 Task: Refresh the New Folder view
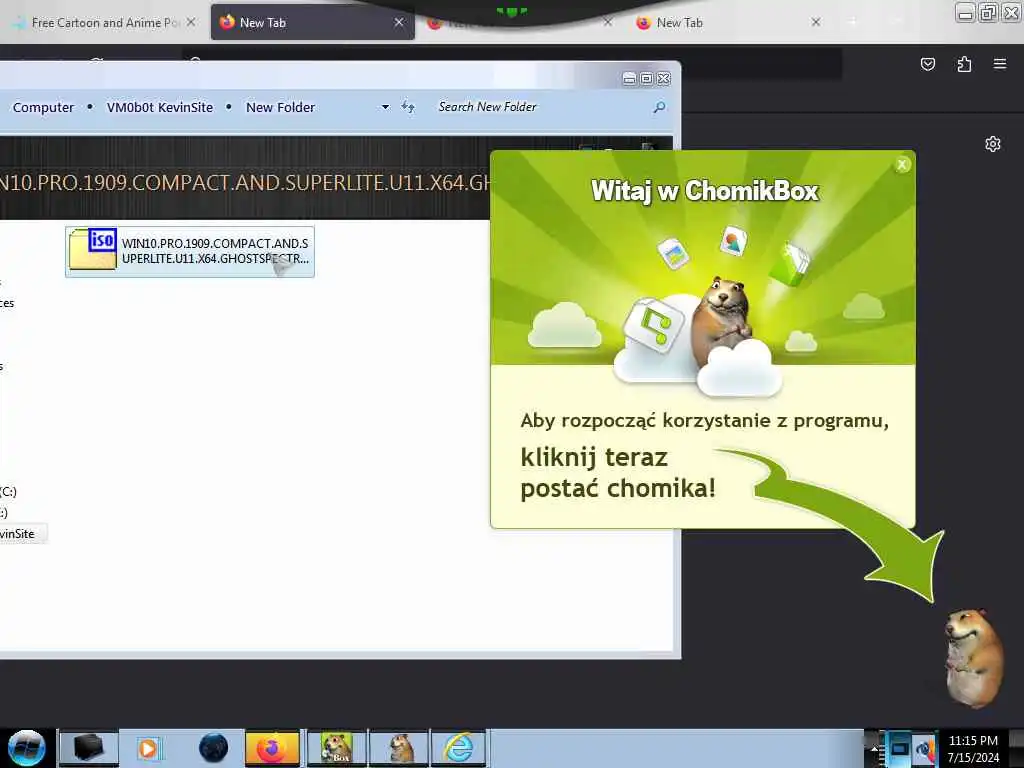pos(408,107)
